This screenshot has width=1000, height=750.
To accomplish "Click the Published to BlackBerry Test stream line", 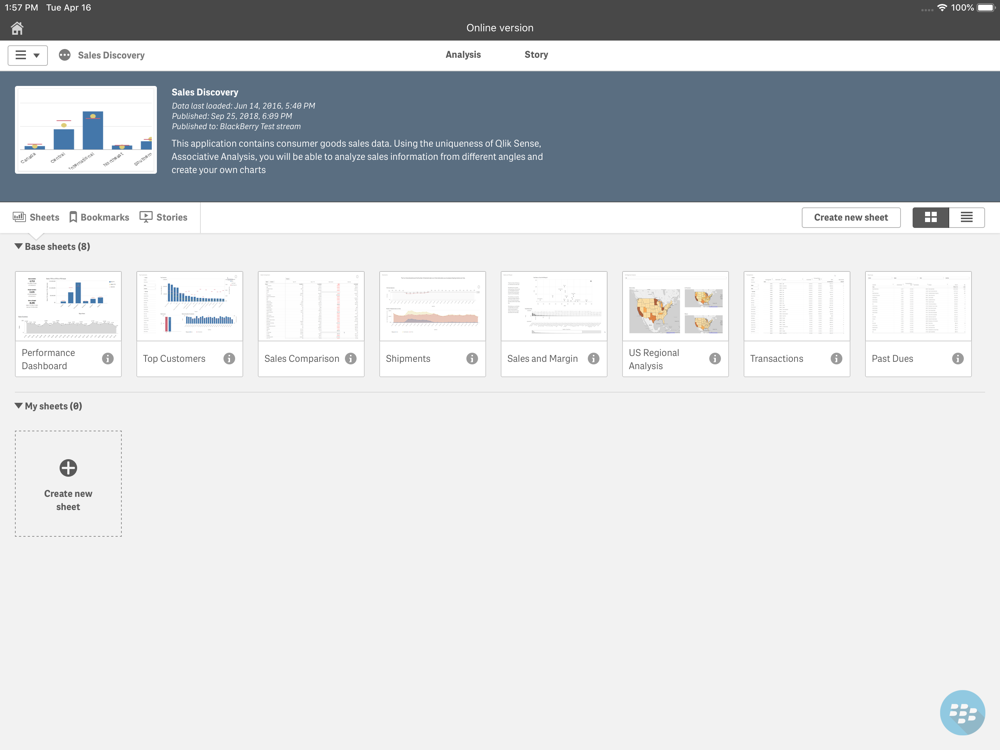I will tap(236, 126).
